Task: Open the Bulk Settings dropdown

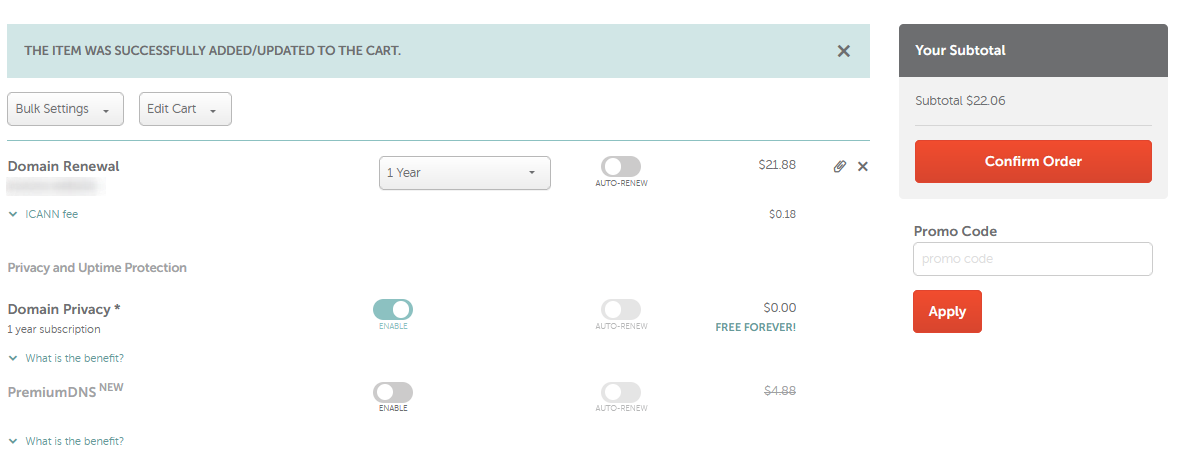Action: pos(65,109)
